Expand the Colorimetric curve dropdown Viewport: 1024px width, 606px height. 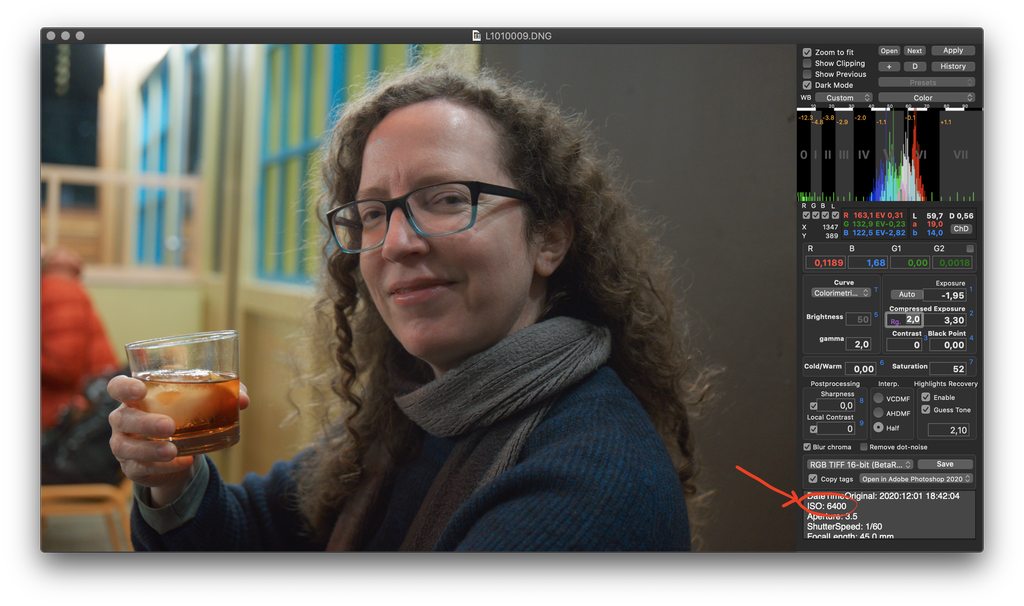tap(841, 293)
